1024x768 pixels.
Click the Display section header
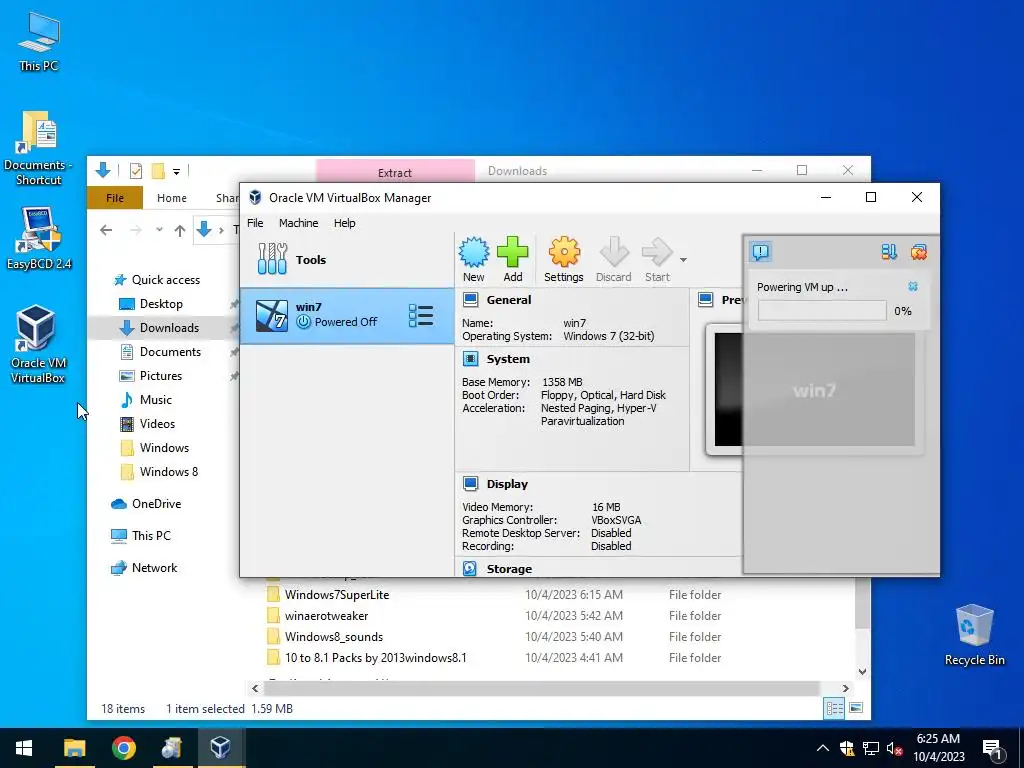(507, 484)
